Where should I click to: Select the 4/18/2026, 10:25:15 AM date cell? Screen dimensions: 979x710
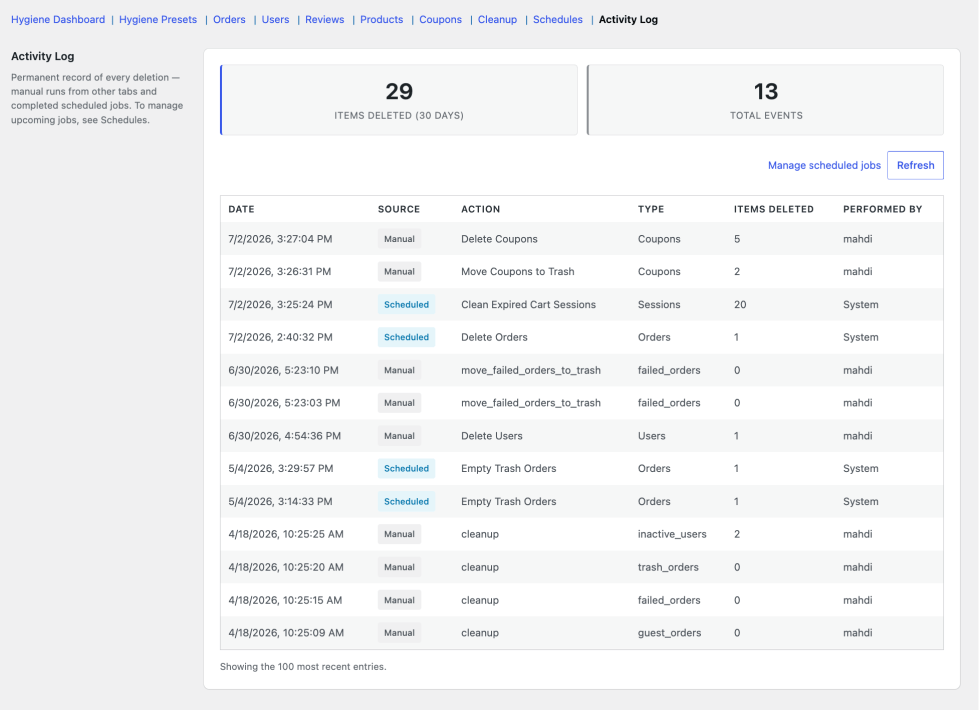(x=285, y=600)
